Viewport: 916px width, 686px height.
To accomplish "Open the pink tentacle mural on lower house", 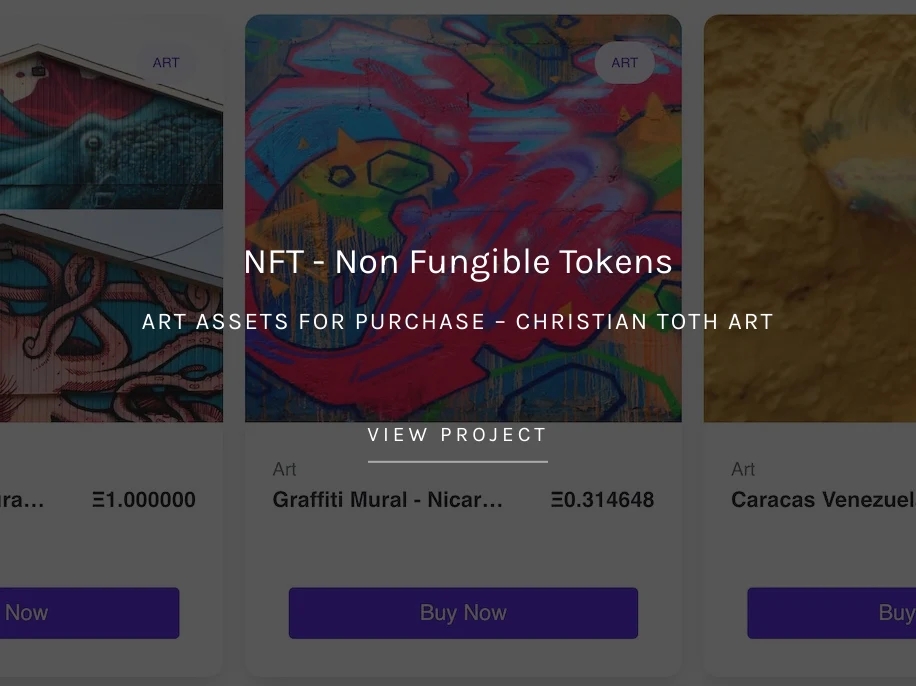I will (100, 320).
